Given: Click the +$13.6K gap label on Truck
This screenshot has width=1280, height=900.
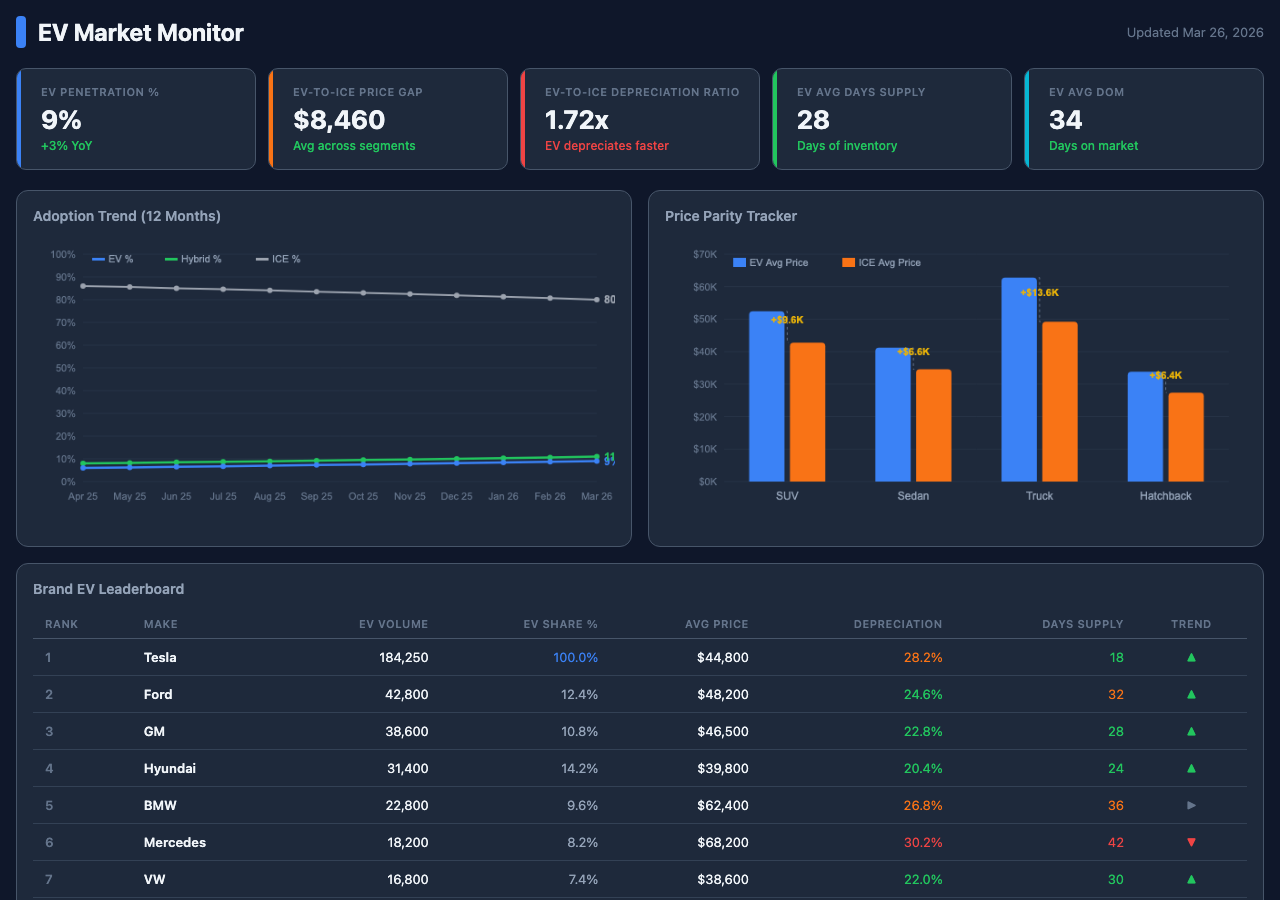Looking at the screenshot, I should tap(1039, 293).
